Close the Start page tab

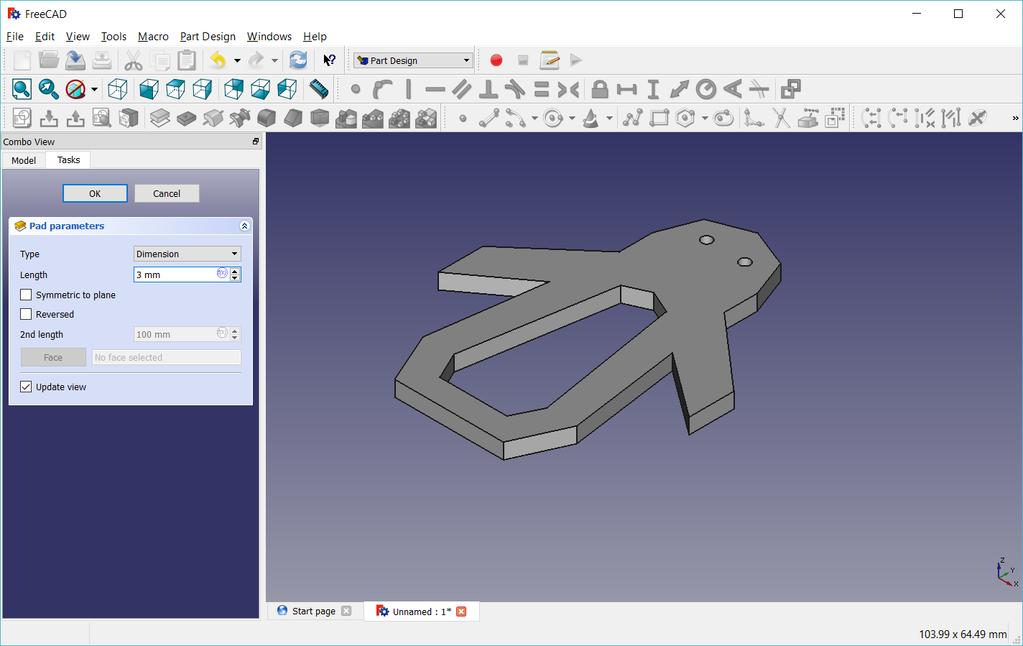click(346, 611)
